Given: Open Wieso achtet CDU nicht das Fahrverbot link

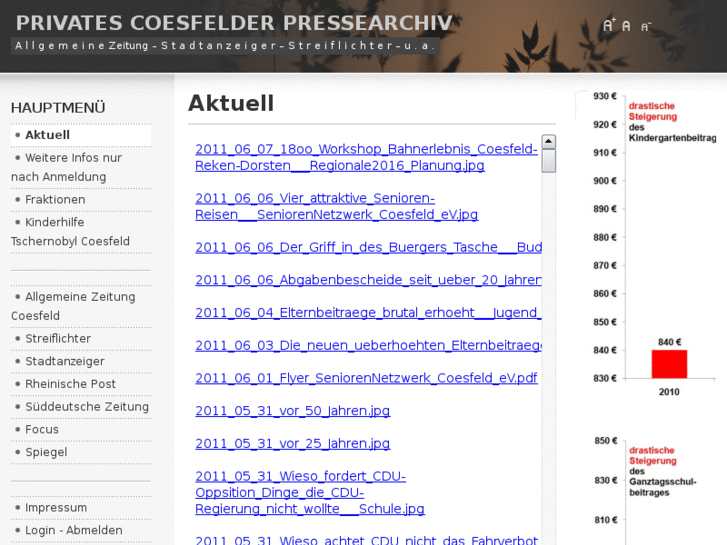Looking at the screenshot, I should point(366,540).
